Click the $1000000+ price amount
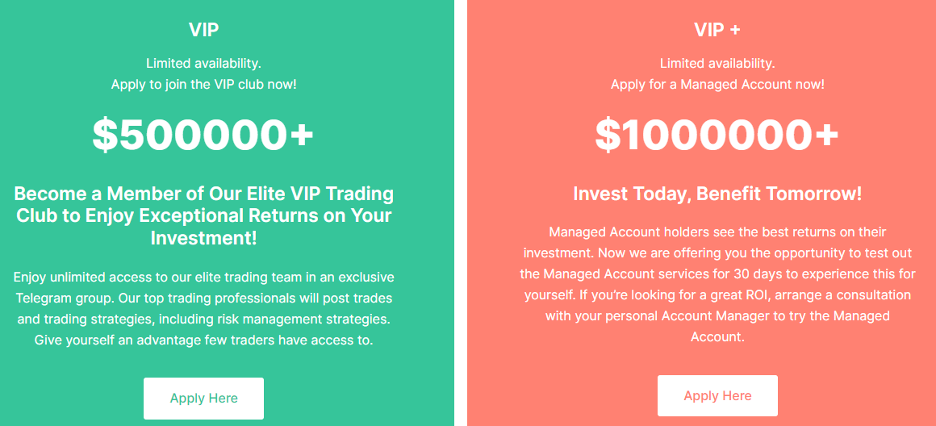Screen dimensions: 936x426 pos(718,134)
